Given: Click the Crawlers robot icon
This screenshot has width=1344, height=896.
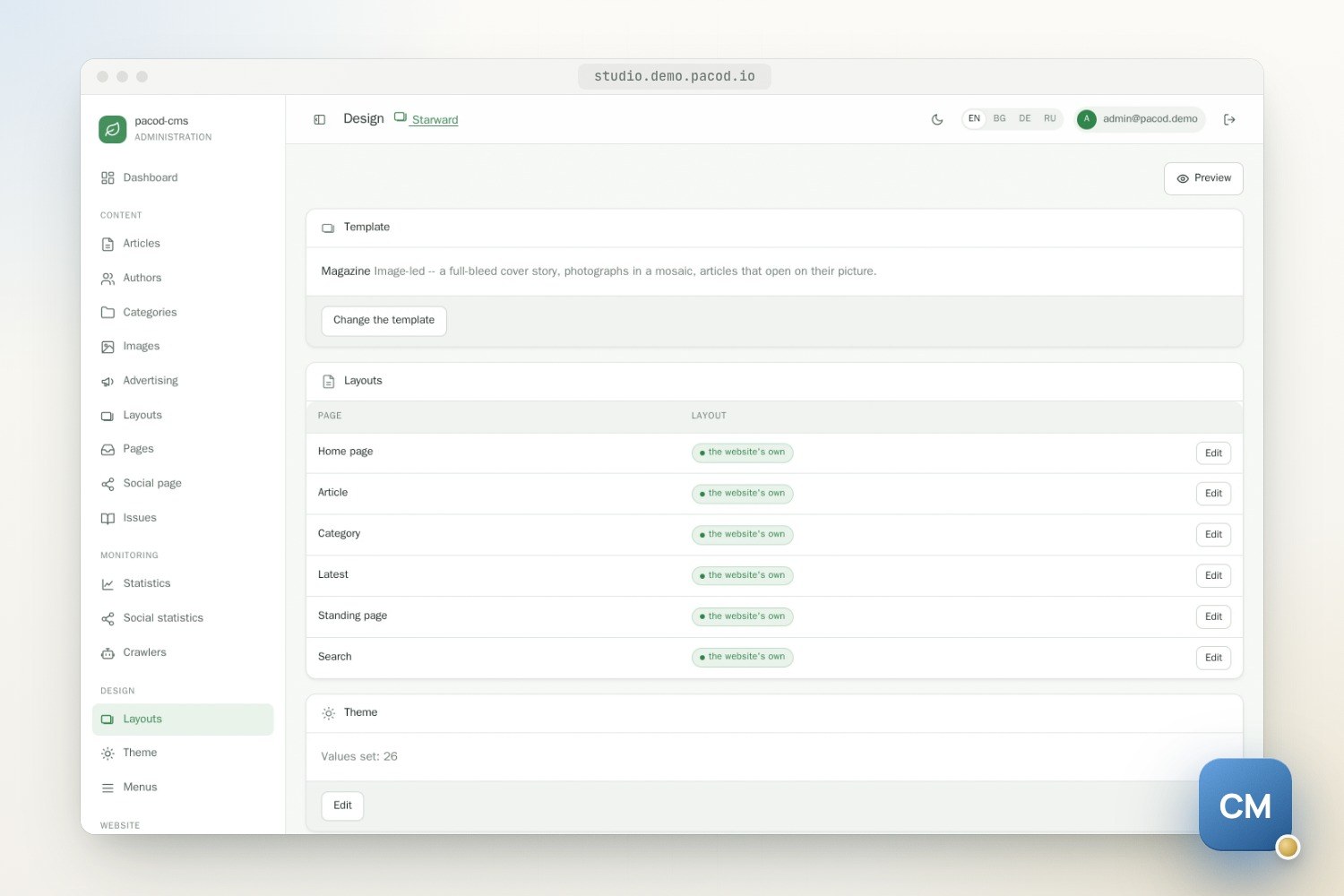Looking at the screenshot, I should (x=108, y=652).
